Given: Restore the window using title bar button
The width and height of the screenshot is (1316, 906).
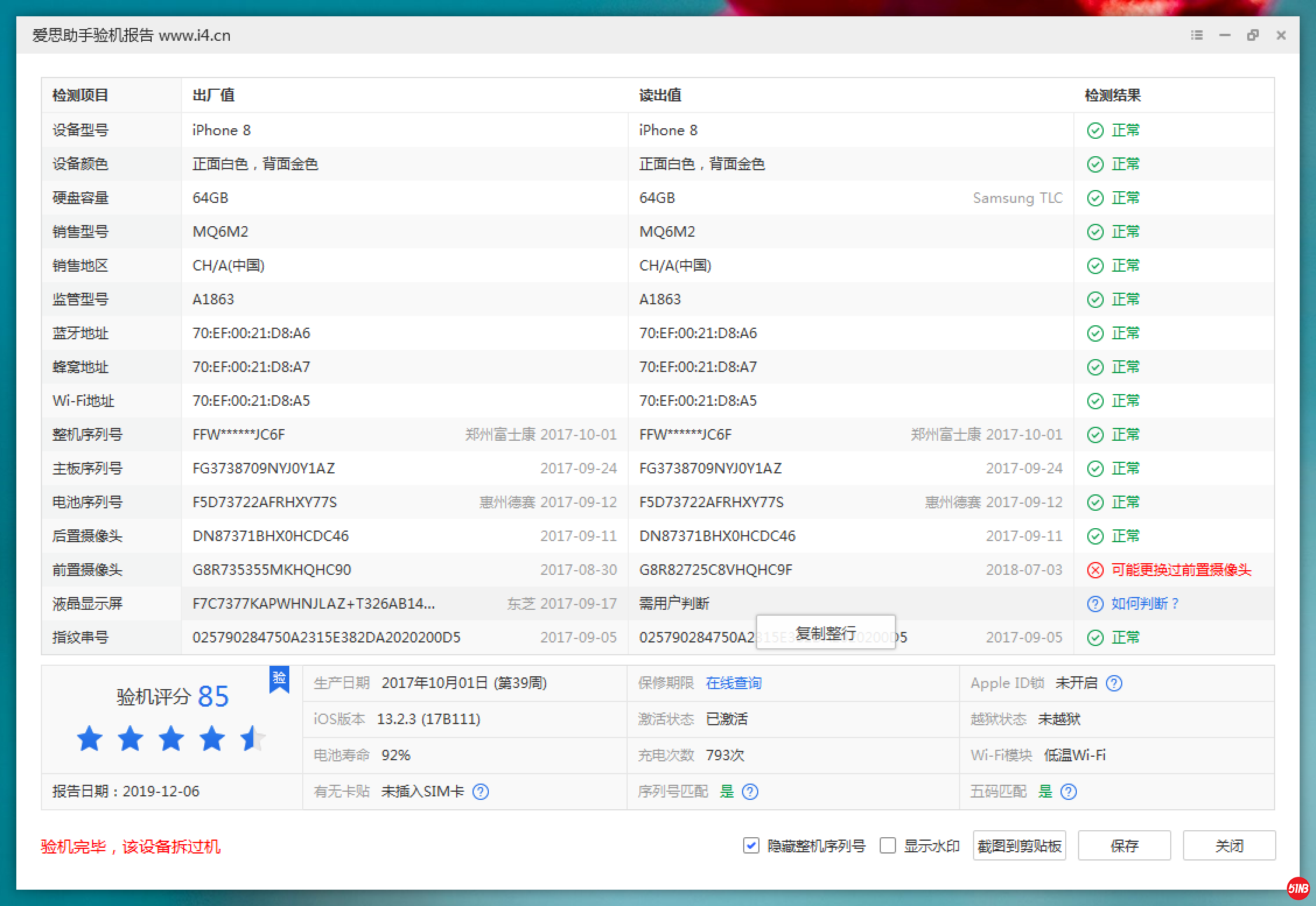Looking at the screenshot, I should 1252,36.
